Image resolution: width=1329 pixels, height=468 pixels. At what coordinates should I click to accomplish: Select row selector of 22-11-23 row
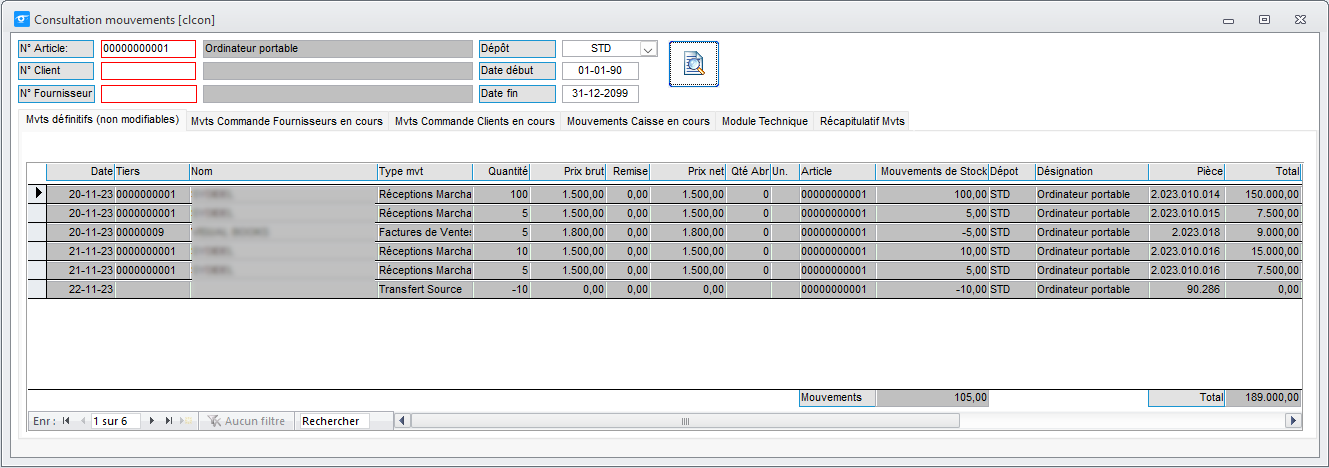click(x=37, y=289)
